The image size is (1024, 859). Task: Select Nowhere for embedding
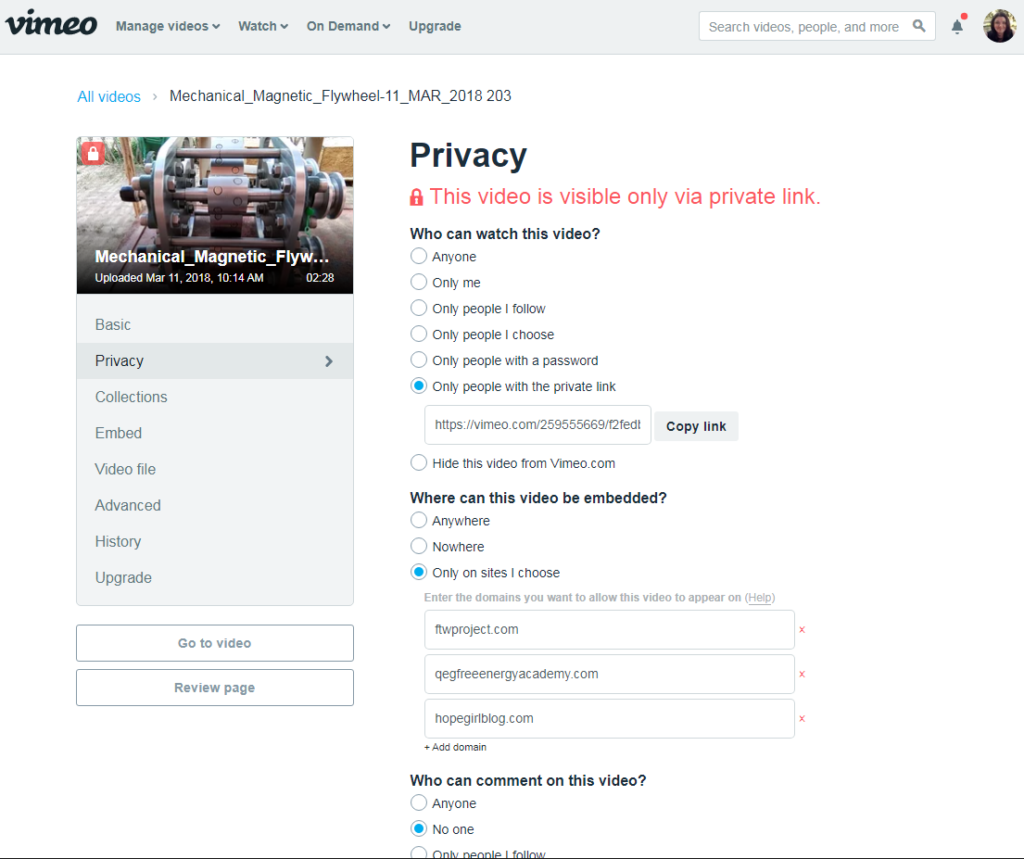[x=419, y=546]
